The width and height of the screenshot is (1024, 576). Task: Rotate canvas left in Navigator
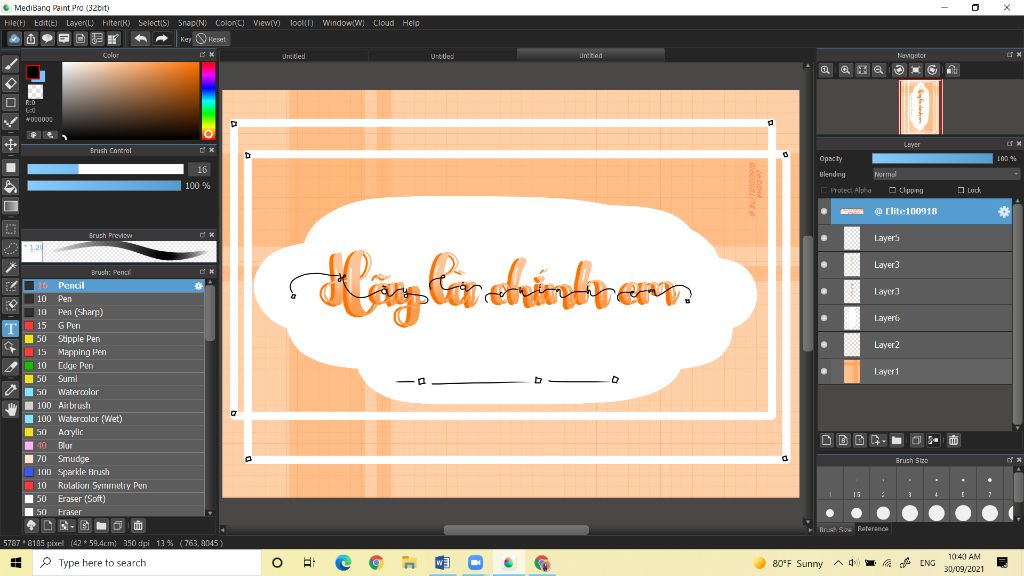[899, 70]
